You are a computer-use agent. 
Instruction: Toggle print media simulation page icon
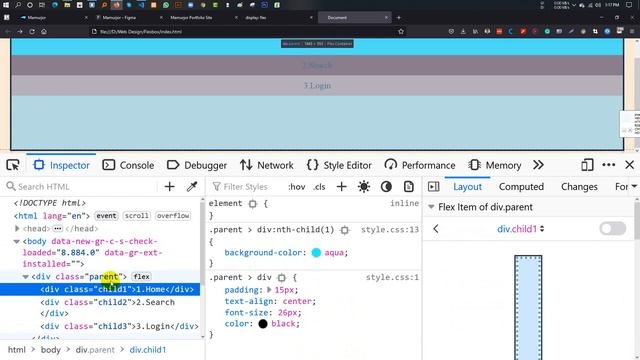409,187
